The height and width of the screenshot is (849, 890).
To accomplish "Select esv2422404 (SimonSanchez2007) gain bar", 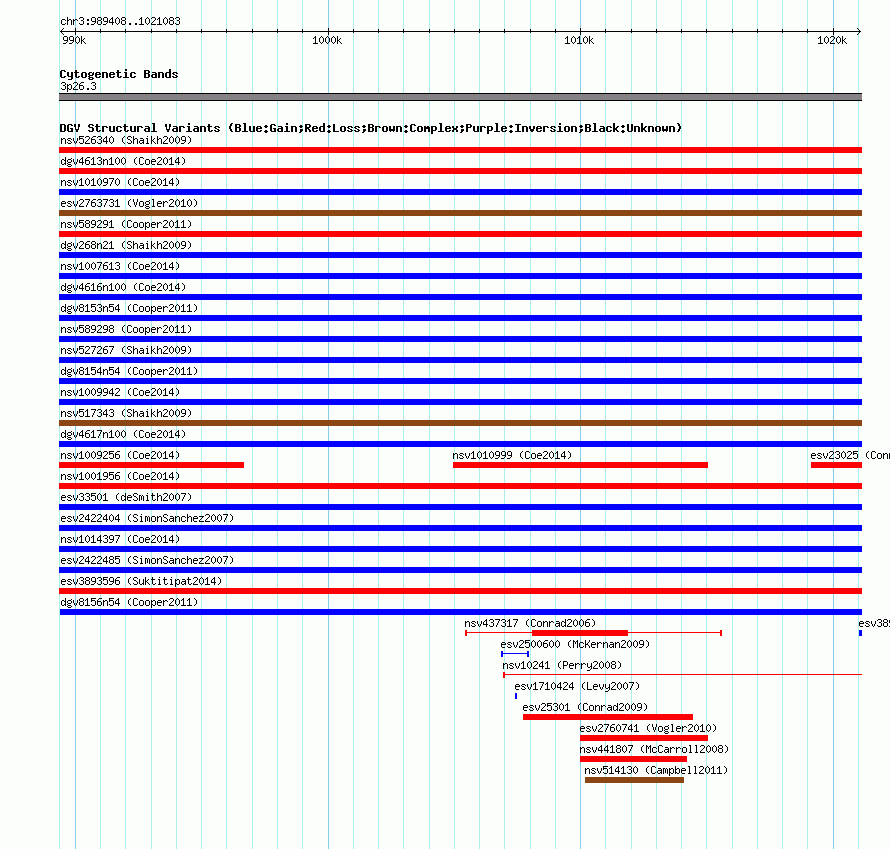I will coord(460,528).
